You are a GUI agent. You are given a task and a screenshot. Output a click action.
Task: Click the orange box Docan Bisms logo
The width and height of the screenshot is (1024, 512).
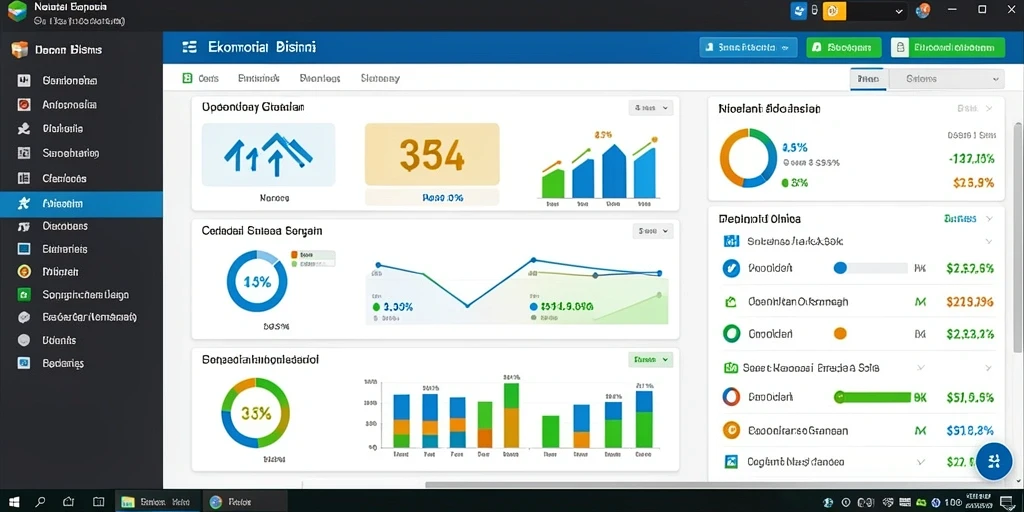20,50
